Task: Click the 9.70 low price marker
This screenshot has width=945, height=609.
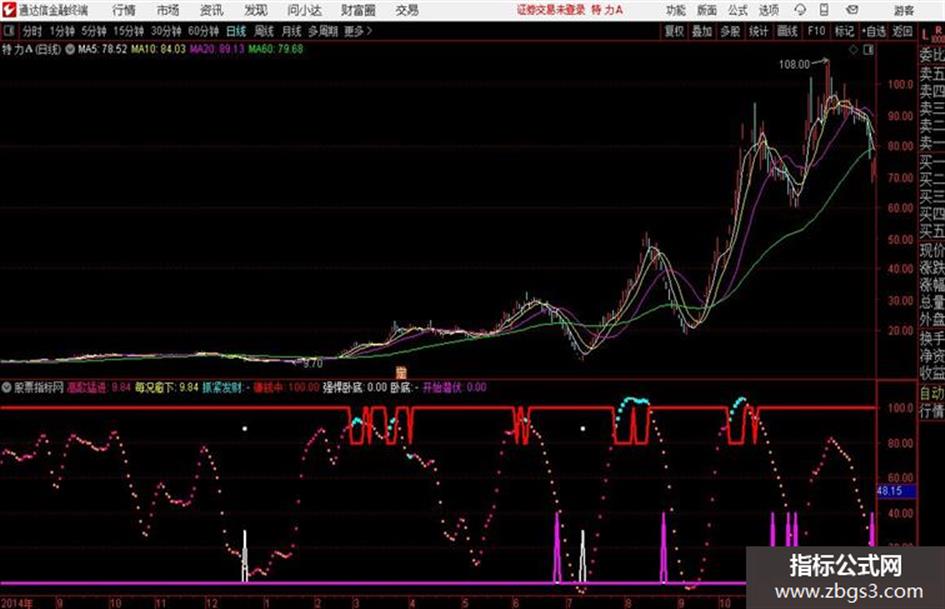Action: coord(313,364)
